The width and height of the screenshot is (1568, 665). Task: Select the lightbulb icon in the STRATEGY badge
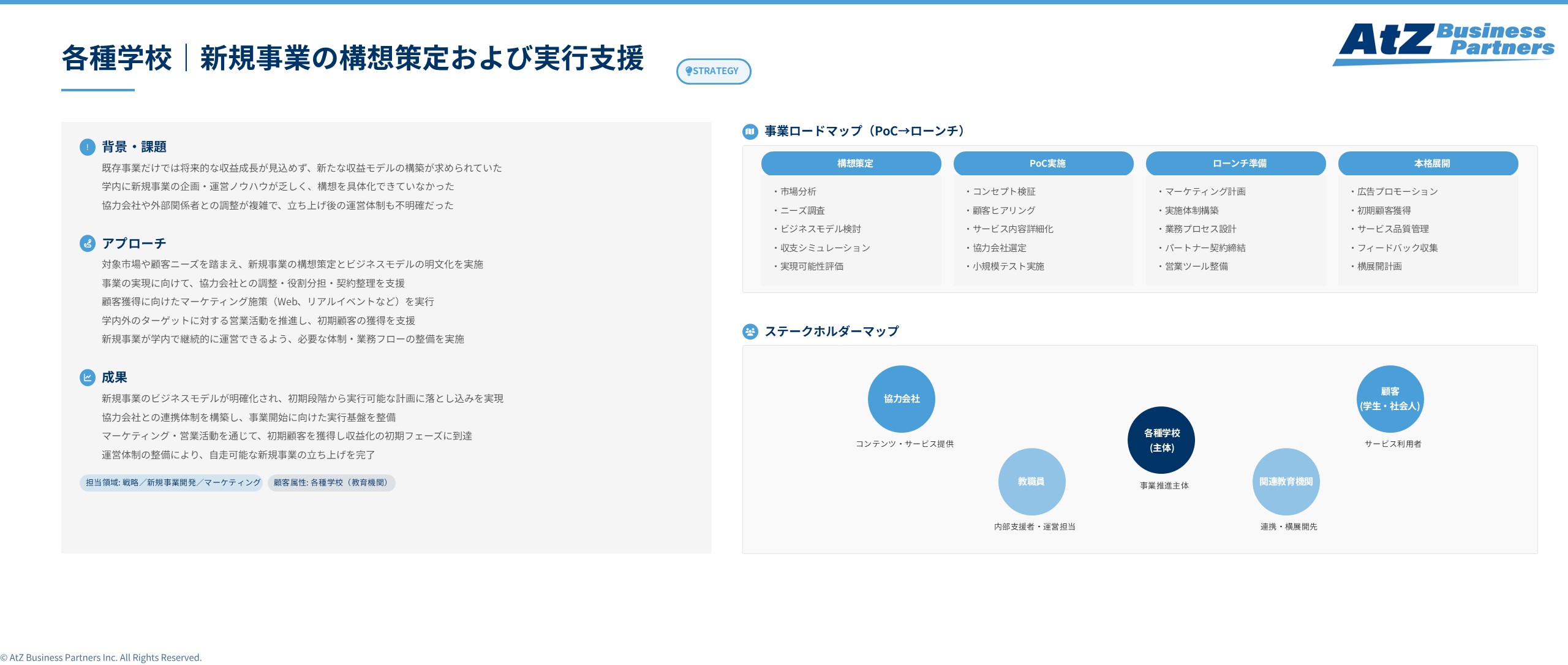pyautogui.click(x=690, y=71)
